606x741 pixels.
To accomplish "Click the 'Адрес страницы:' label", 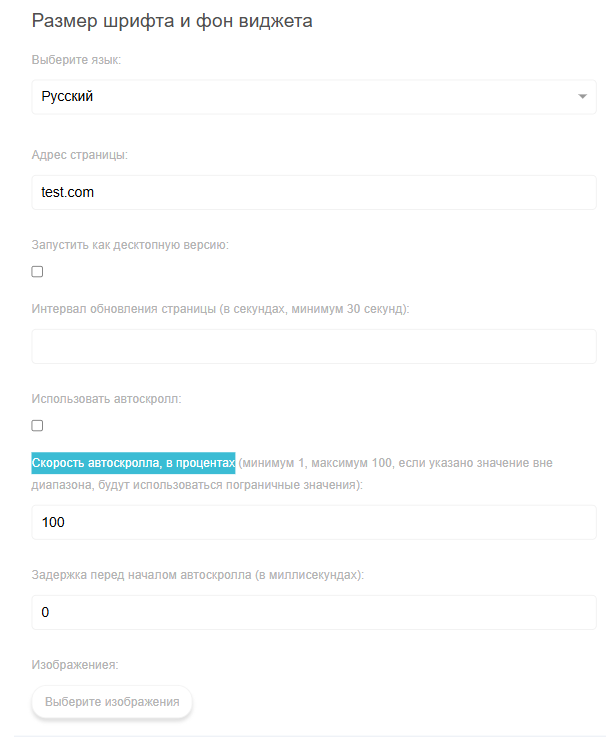I will tap(80, 155).
